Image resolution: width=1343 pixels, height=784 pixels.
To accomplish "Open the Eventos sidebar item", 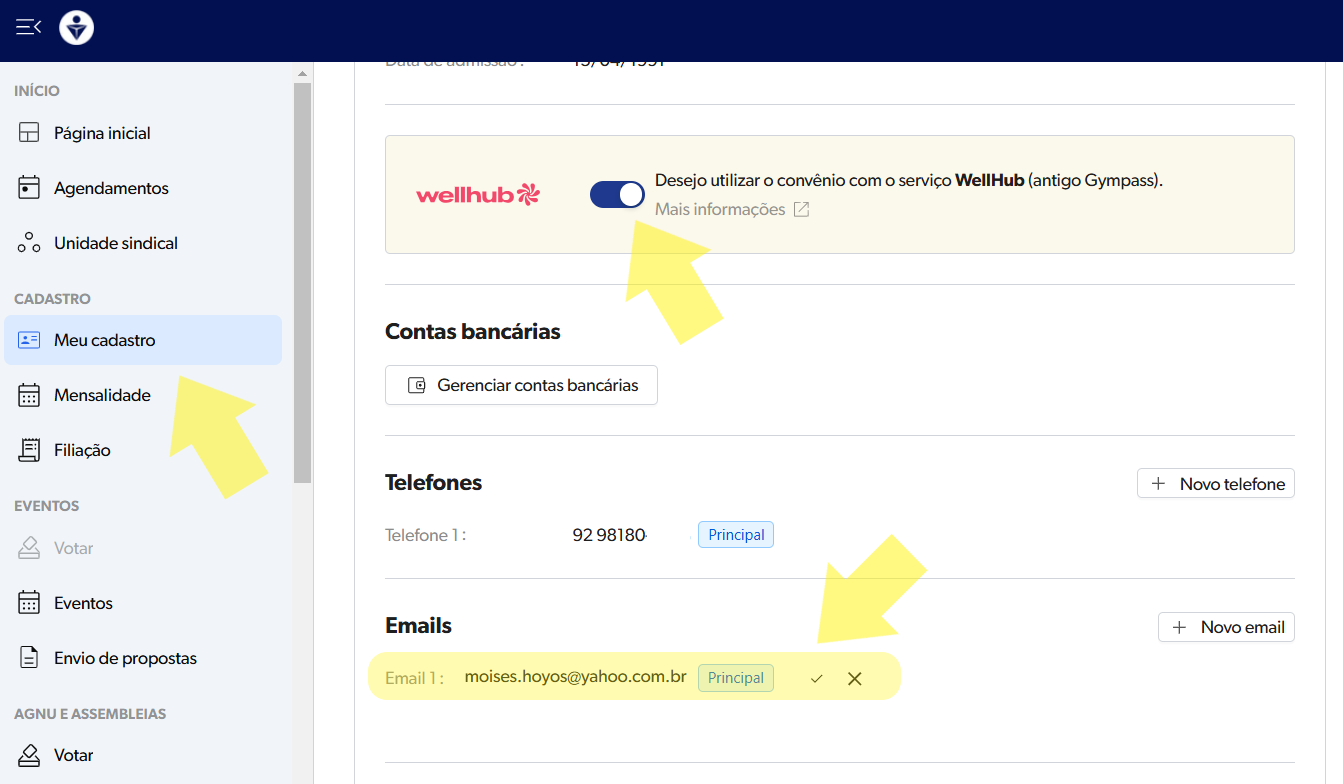I will (83, 603).
